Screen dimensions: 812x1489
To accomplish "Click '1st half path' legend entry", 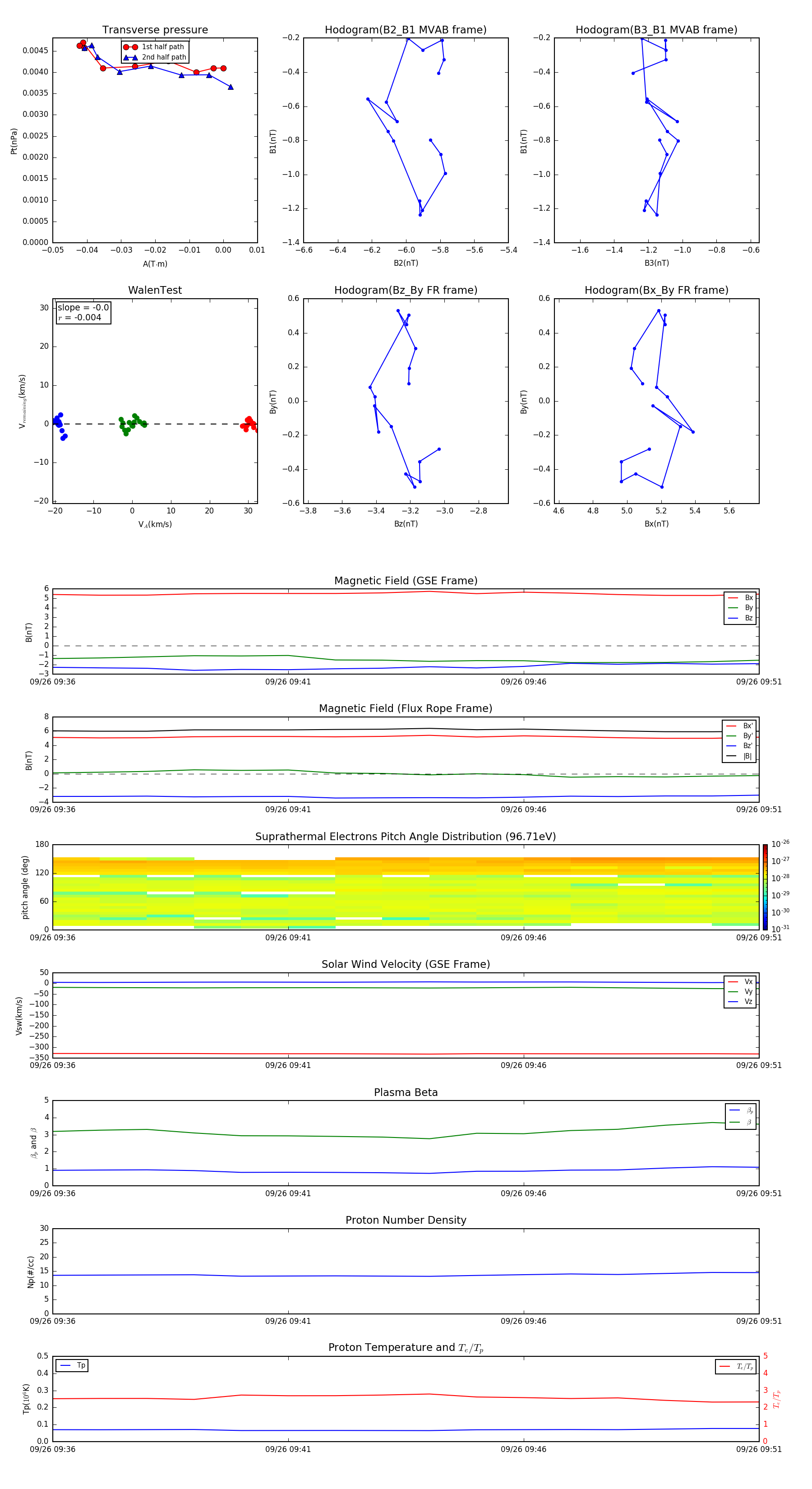I will 154,47.
